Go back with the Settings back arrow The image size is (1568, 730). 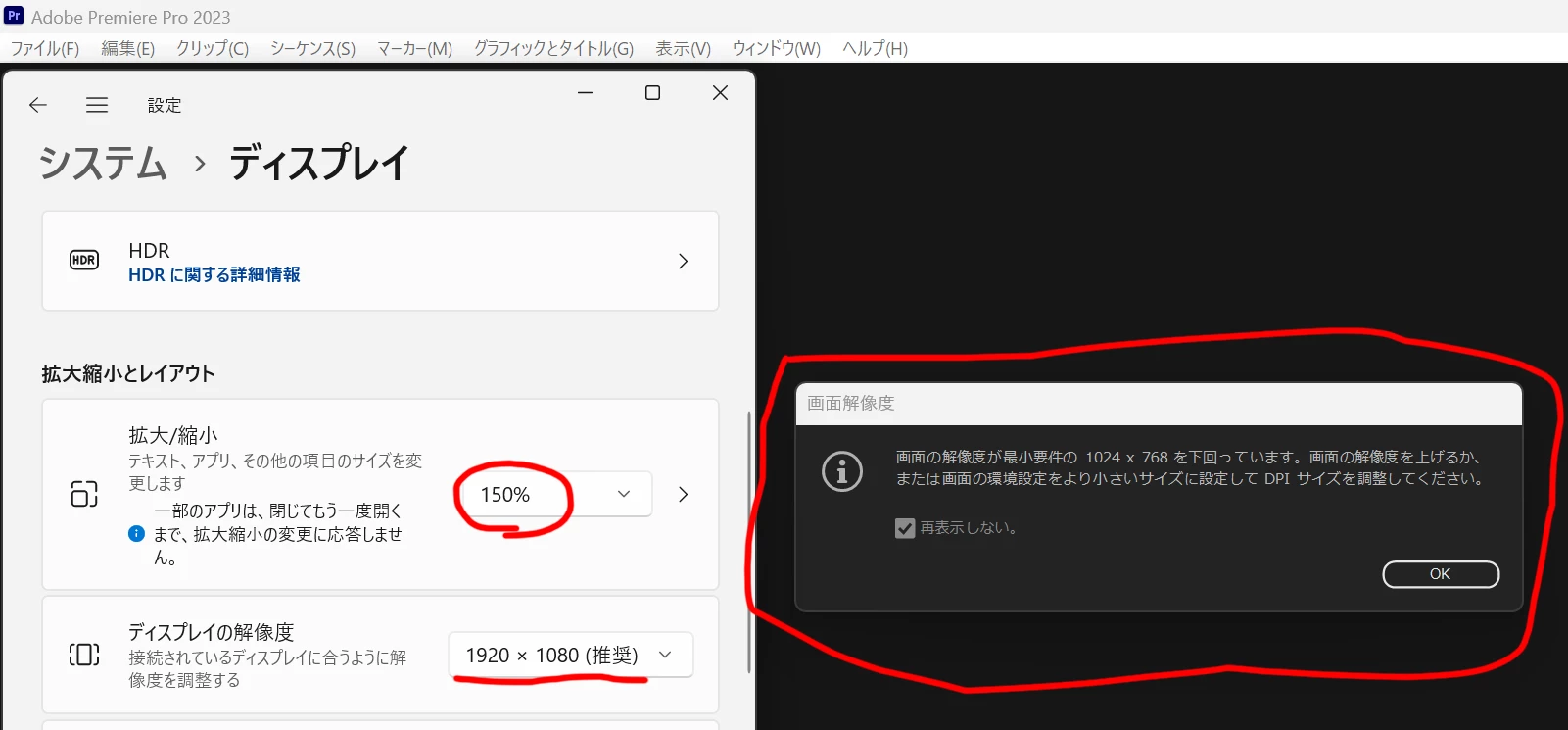click(38, 105)
